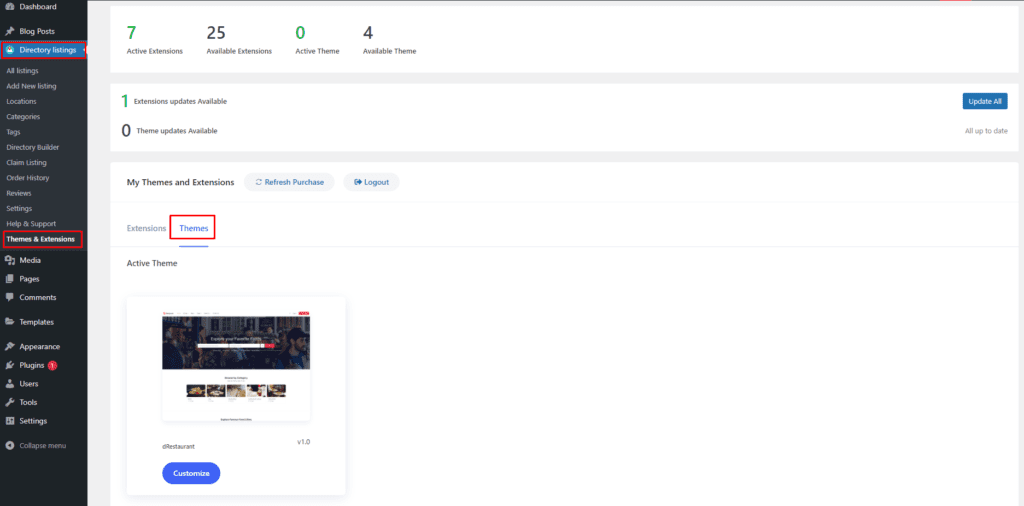The image size is (1024, 506).
Task: Click the Appearance brush icon
Action: tap(10, 347)
